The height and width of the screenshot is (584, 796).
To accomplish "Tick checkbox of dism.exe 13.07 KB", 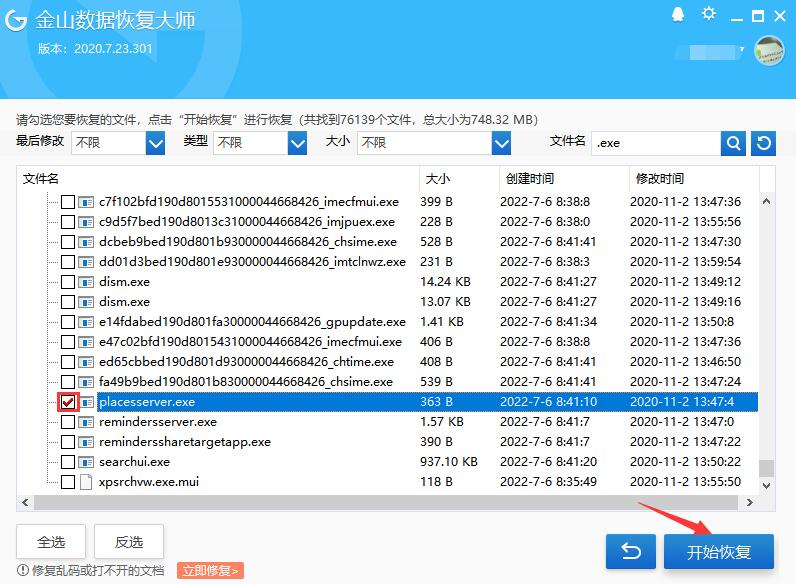I will [x=68, y=302].
